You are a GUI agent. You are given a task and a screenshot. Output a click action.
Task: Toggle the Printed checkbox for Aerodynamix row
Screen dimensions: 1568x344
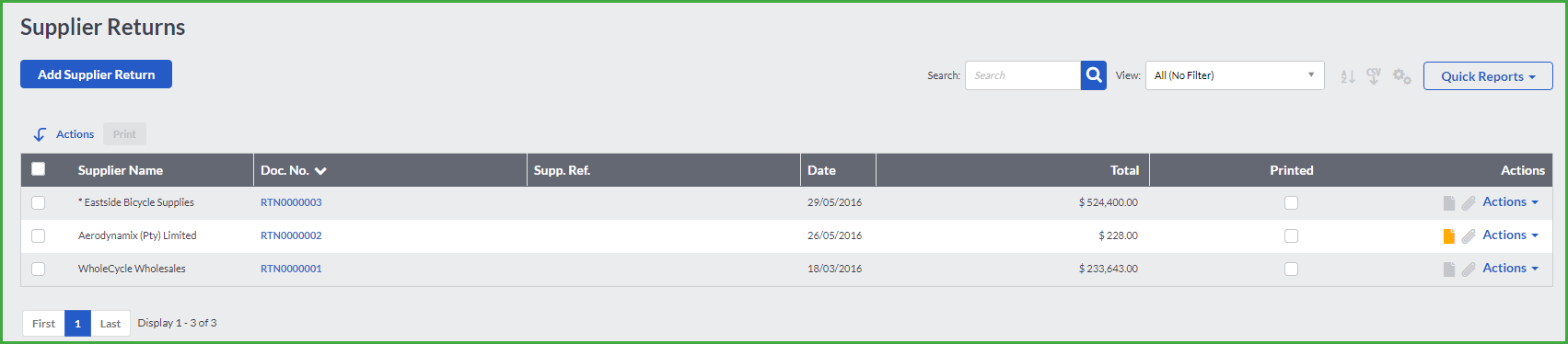(x=1291, y=235)
